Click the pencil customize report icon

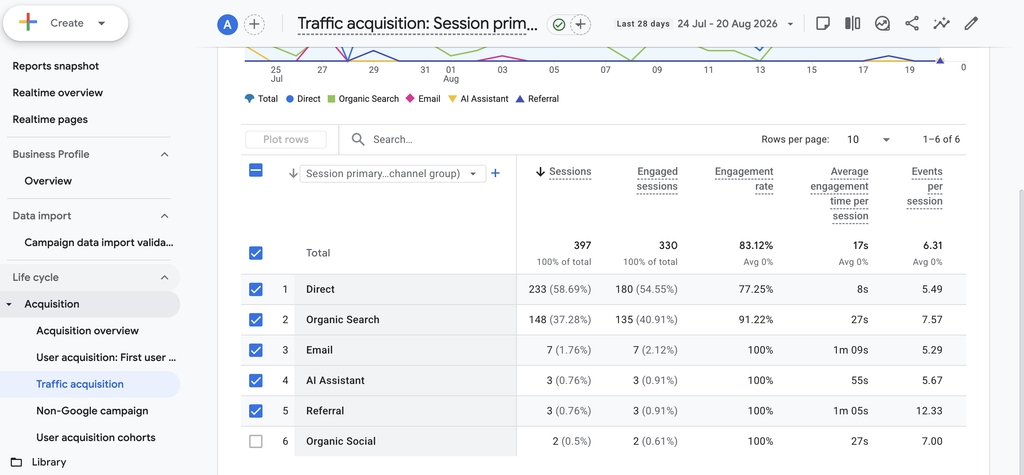(971, 24)
